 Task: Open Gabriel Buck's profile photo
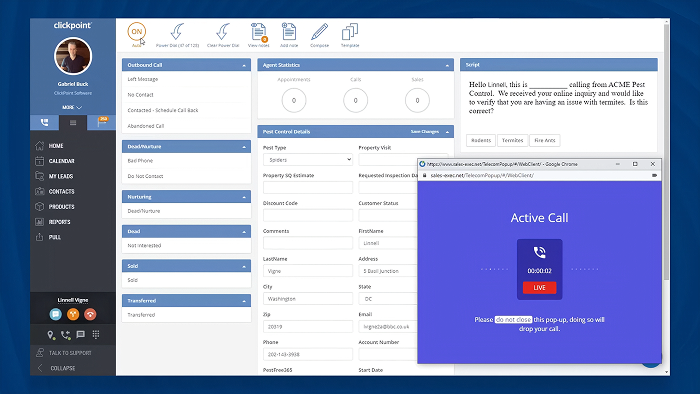[73, 56]
